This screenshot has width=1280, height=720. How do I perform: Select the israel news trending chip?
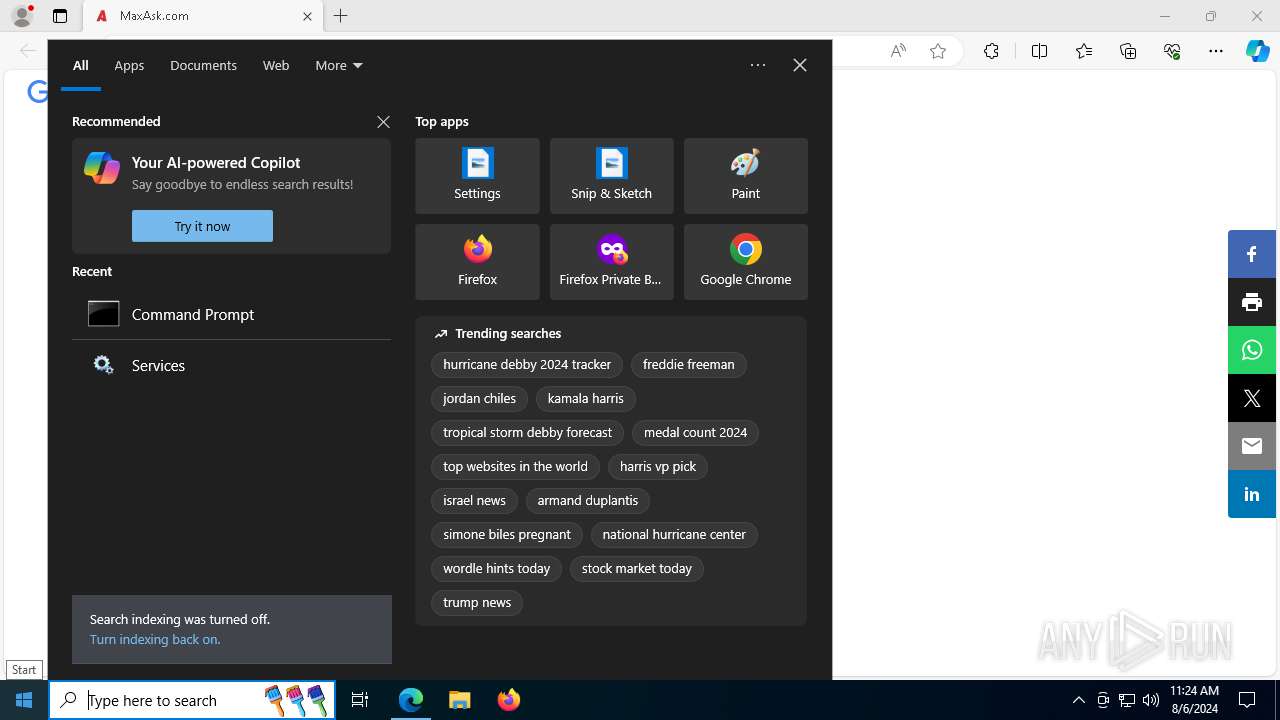(474, 501)
